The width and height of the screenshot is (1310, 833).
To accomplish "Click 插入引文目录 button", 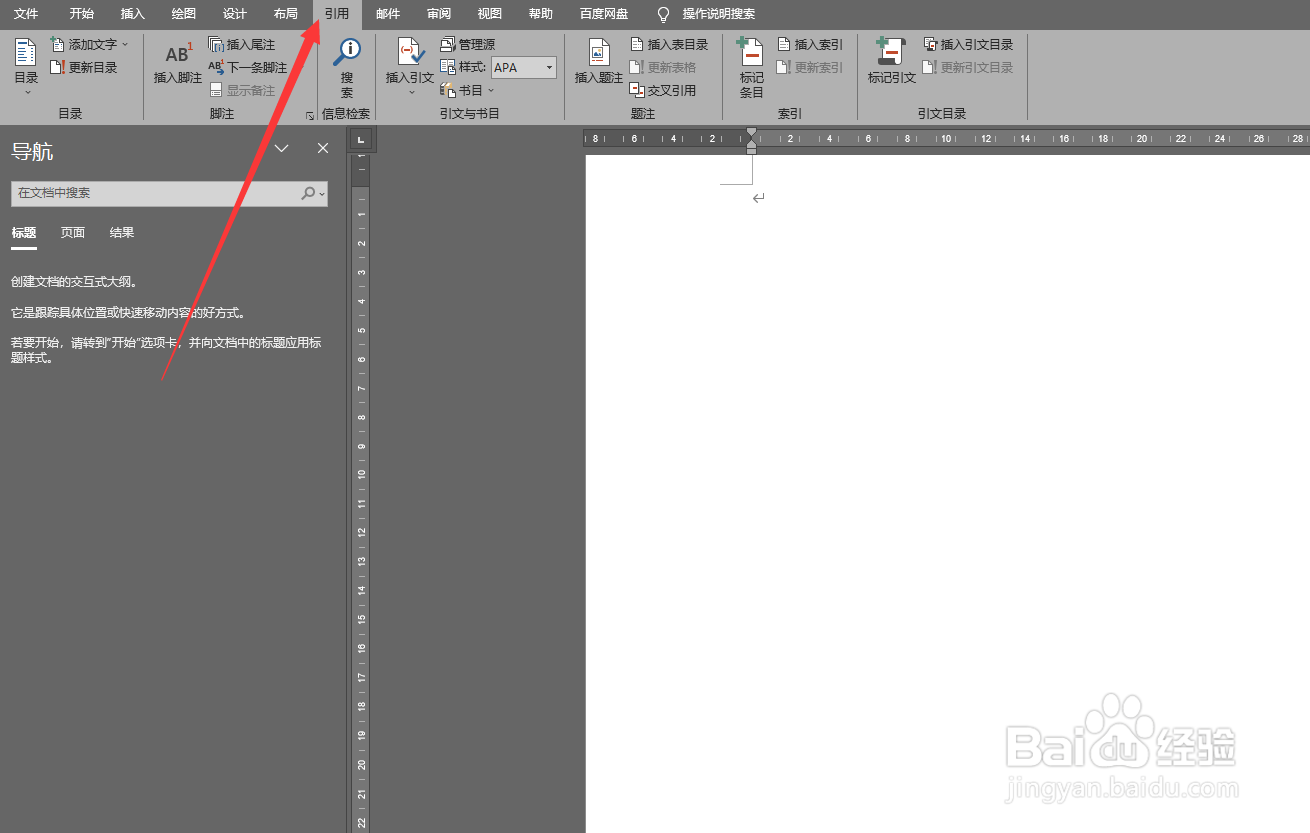I will 968,44.
